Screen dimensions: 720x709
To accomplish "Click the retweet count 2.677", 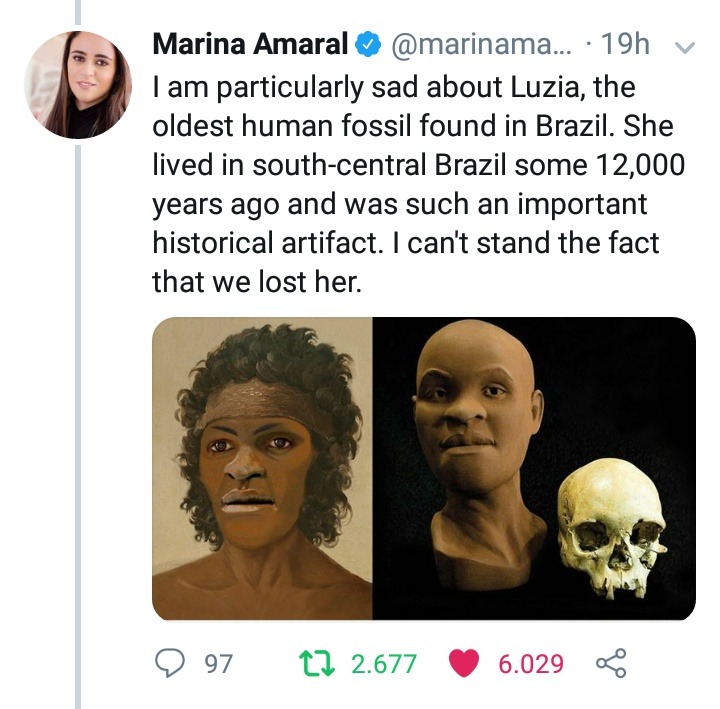I will (x=384, y=663).
